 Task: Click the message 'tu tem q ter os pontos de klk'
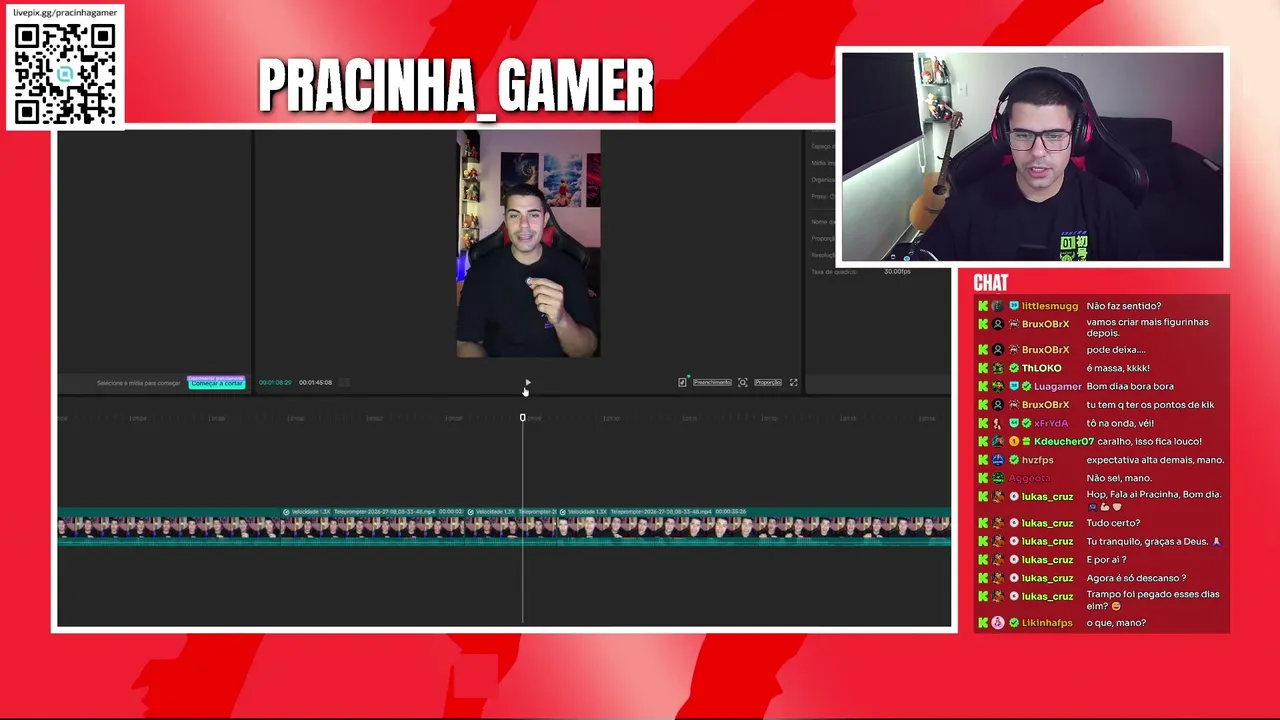[x=1150, y=405]
